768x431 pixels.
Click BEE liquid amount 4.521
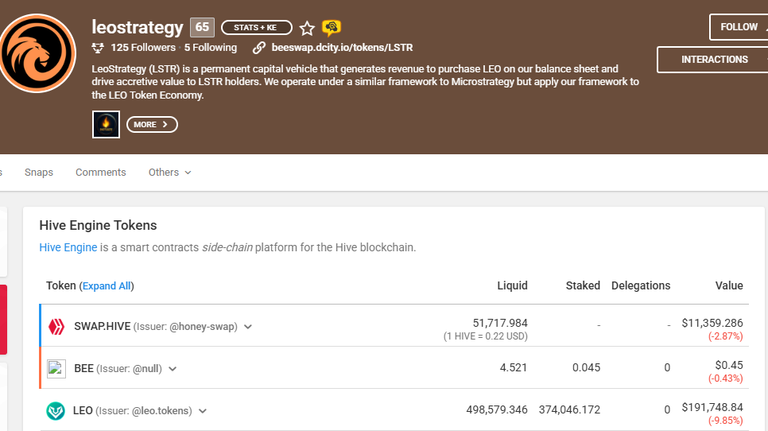pos(513,367)
